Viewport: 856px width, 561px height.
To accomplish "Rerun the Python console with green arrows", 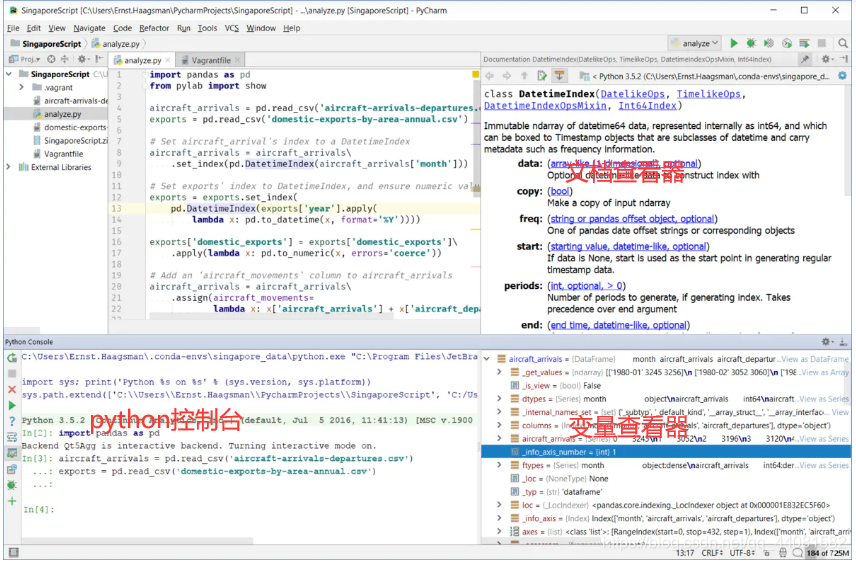I will [x=11, y=358].
